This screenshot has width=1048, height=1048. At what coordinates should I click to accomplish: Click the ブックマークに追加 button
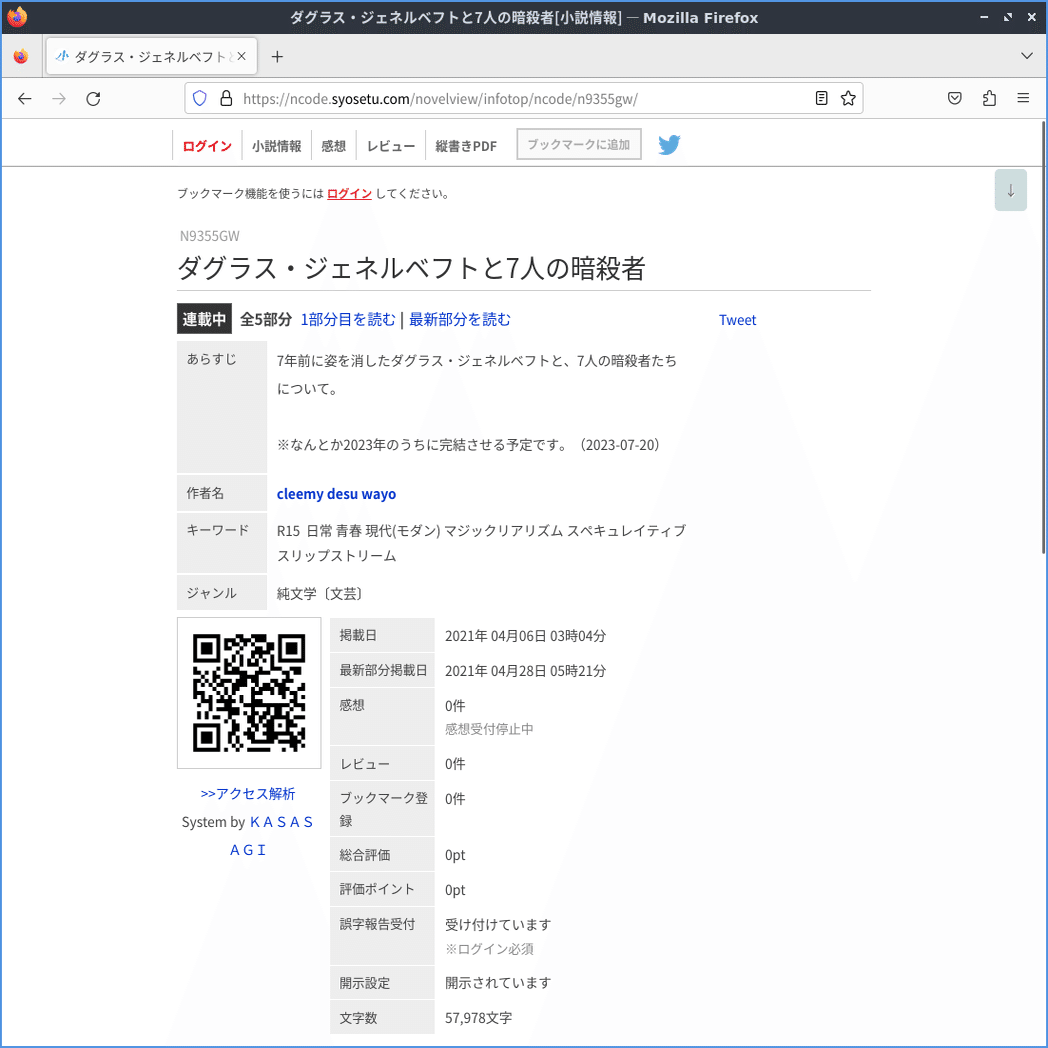pos(579,144)
